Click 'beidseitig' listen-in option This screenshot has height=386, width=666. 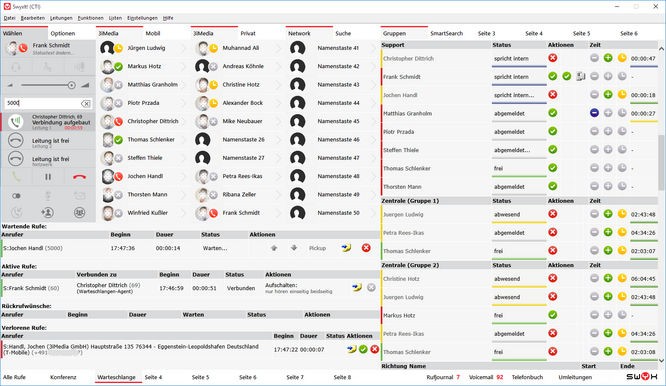(x=321, y=292)
